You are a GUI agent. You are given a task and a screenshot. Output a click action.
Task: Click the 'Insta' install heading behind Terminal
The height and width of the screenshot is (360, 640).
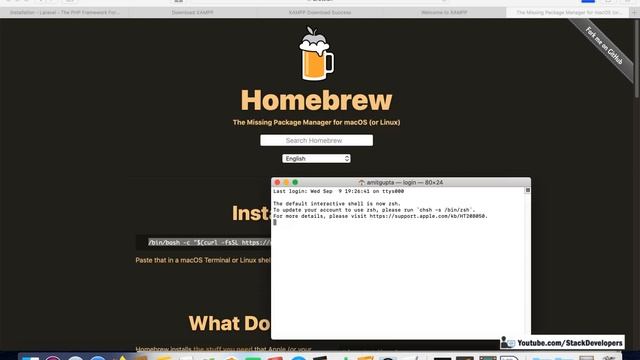pyautogui.click(x=251, y=213)
